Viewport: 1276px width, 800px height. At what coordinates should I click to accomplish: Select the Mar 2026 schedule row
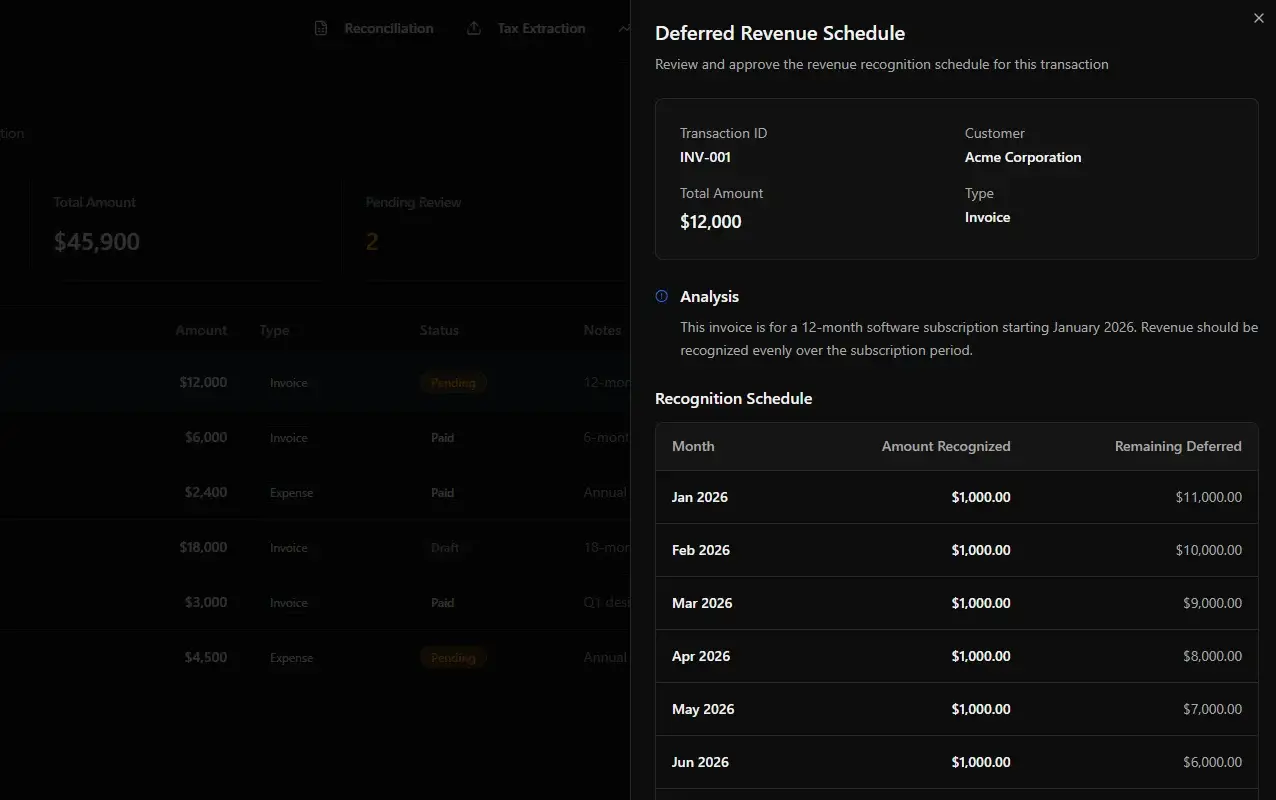point(956,603)
